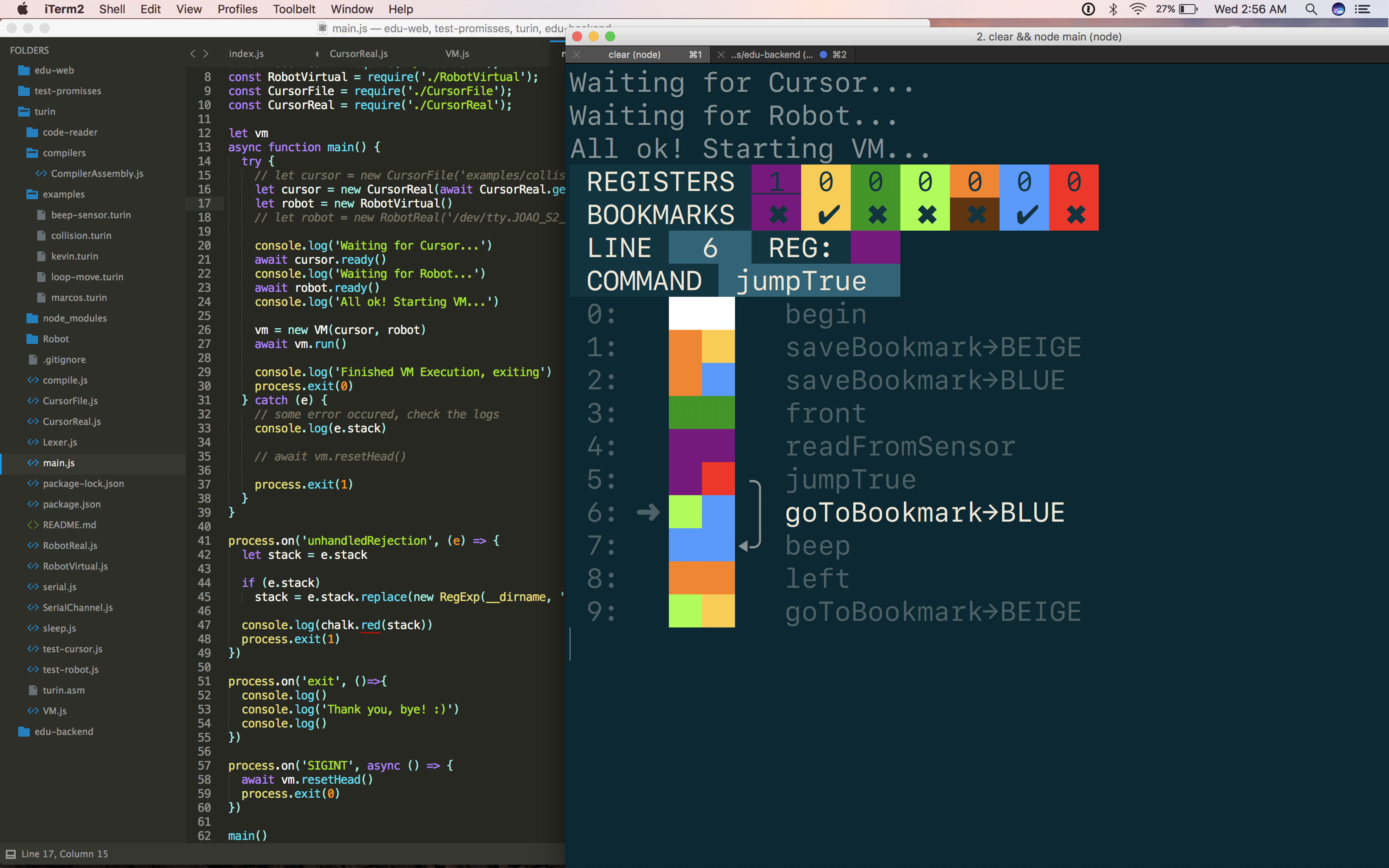The height and width of the screenshot is (868, 1389).
Task: Open the iTerm2 application menu
Action: click(64, 9)
